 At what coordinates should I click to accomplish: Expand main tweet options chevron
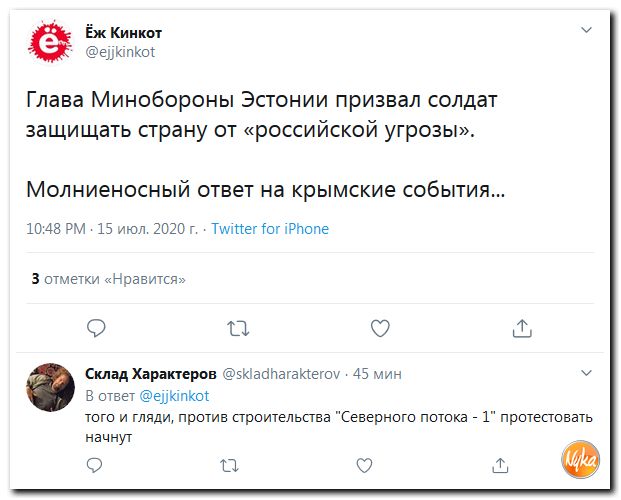[x=587, y=30]
